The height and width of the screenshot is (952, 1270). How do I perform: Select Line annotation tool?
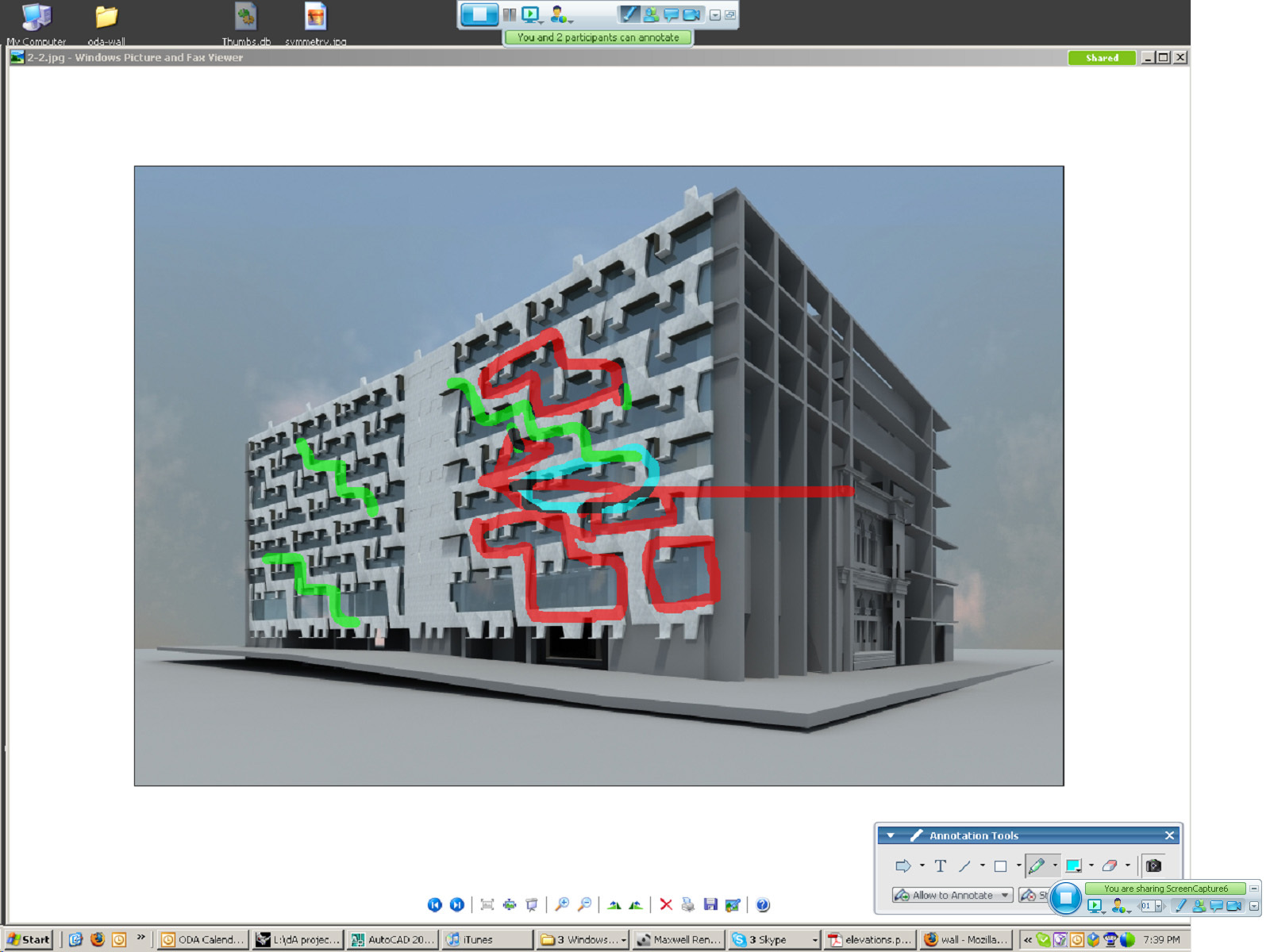coord(964,866)
